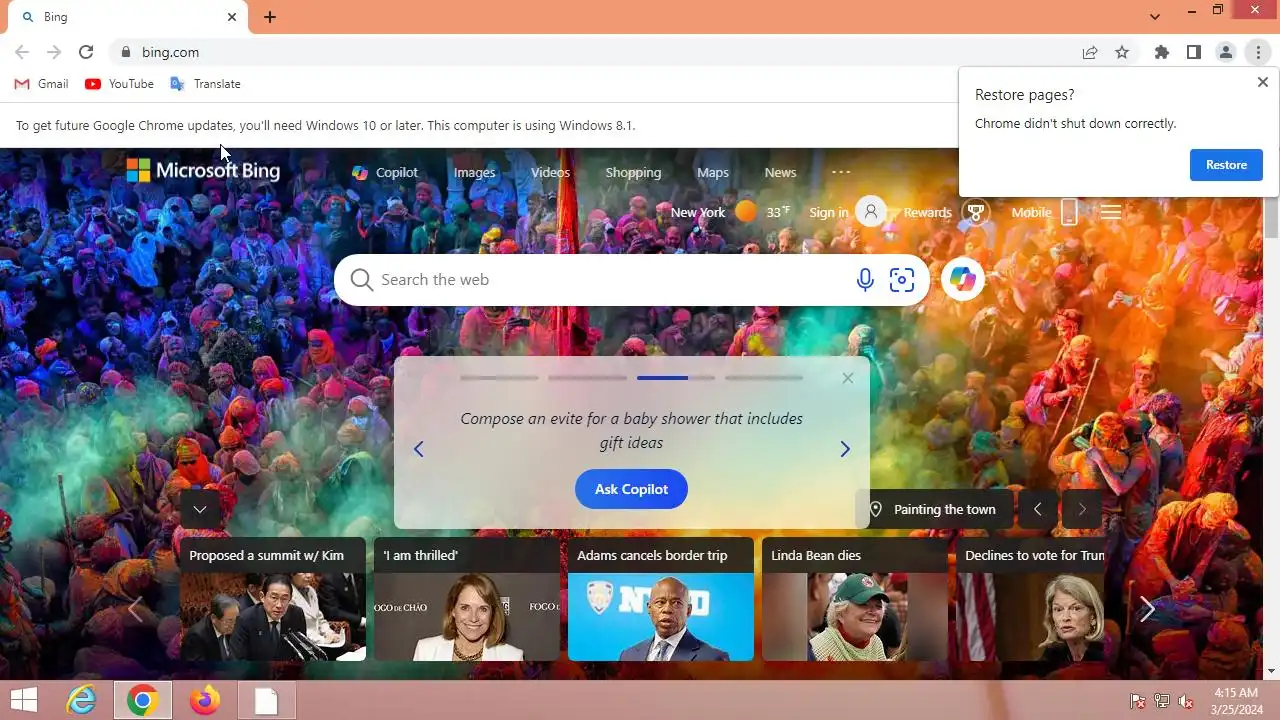Expand more Bing menu options ellipsis

coord(841,172)
